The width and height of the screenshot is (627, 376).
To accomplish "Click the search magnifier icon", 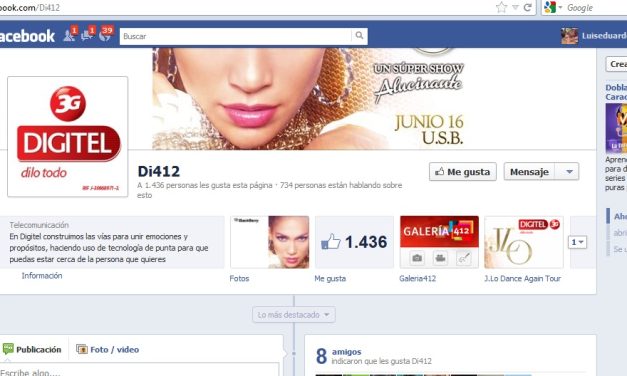I will [x=359, y=35].
